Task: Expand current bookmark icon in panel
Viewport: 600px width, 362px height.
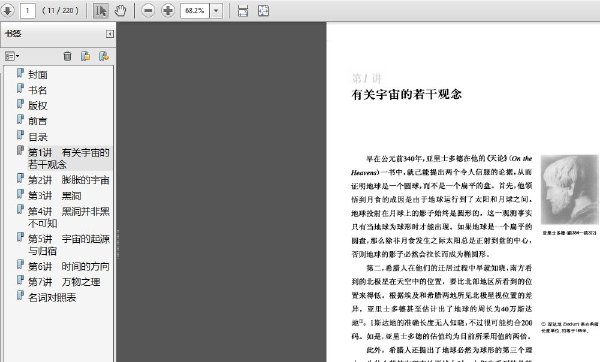Action: pos(104,56)
